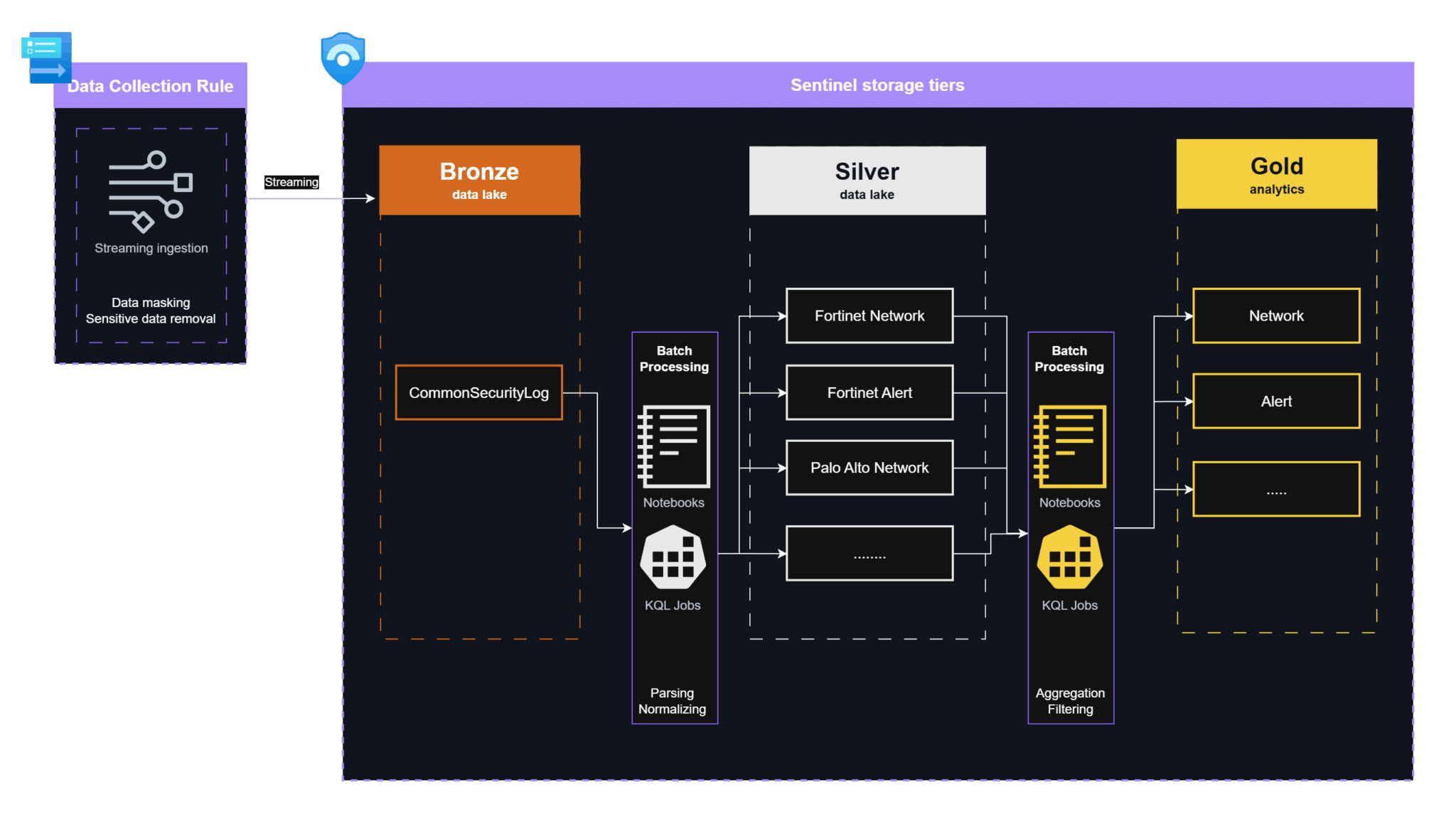Image resolution: width=1456 pixels, height=813 pixels.
Task: Click the Parsing Normalizing text
Action: click(x=673, y=701)
